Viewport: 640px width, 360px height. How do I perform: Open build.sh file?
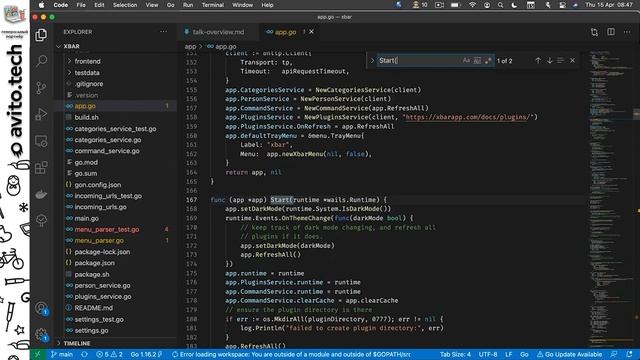tap(86, 117)
